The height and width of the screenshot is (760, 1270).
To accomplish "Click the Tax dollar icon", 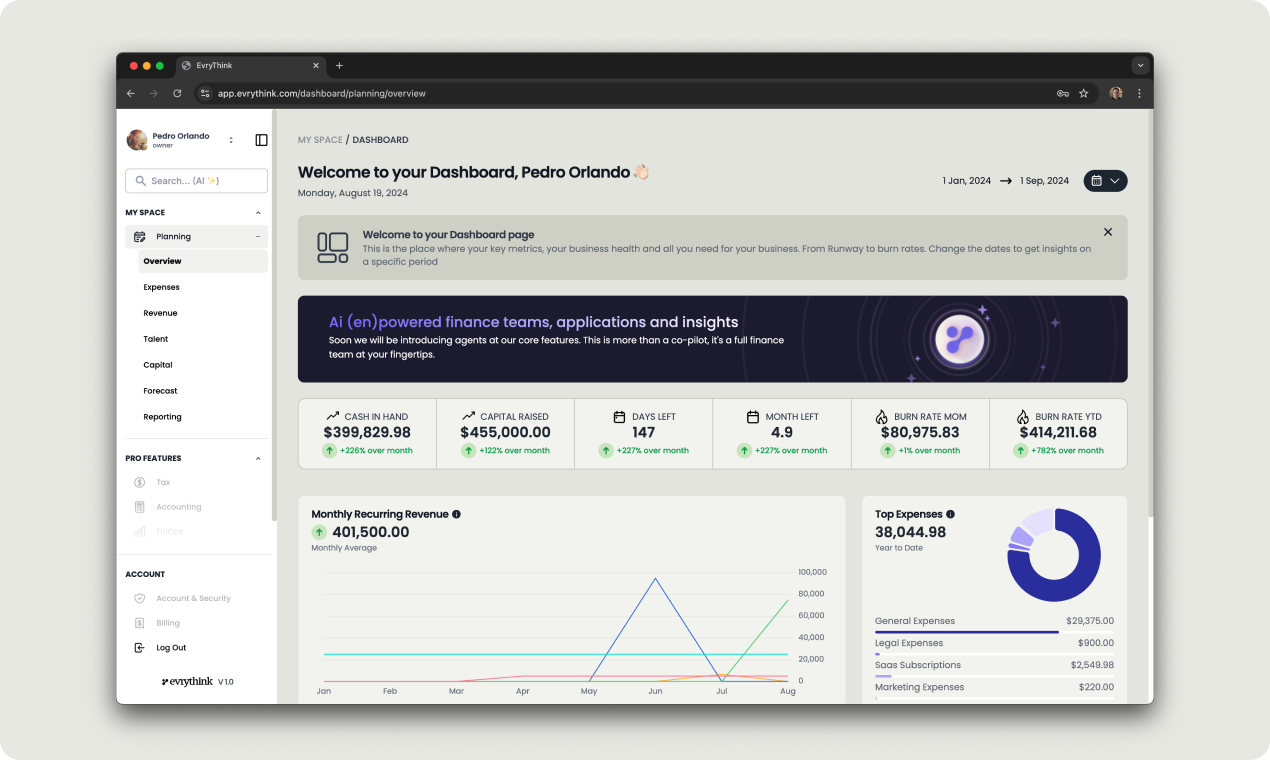I will [x=140, y=483].
